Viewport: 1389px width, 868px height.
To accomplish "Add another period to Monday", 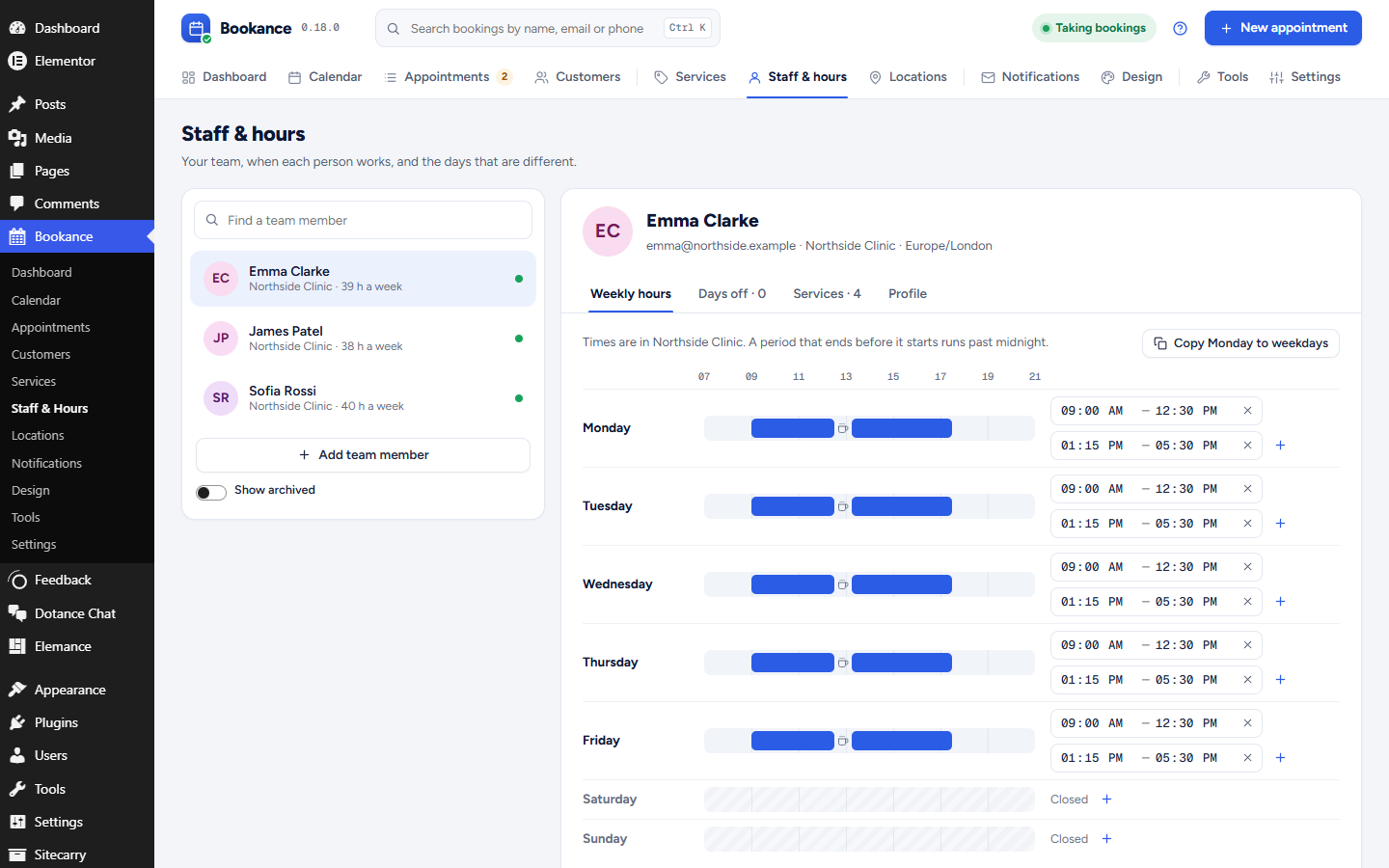I will 1280,446.
